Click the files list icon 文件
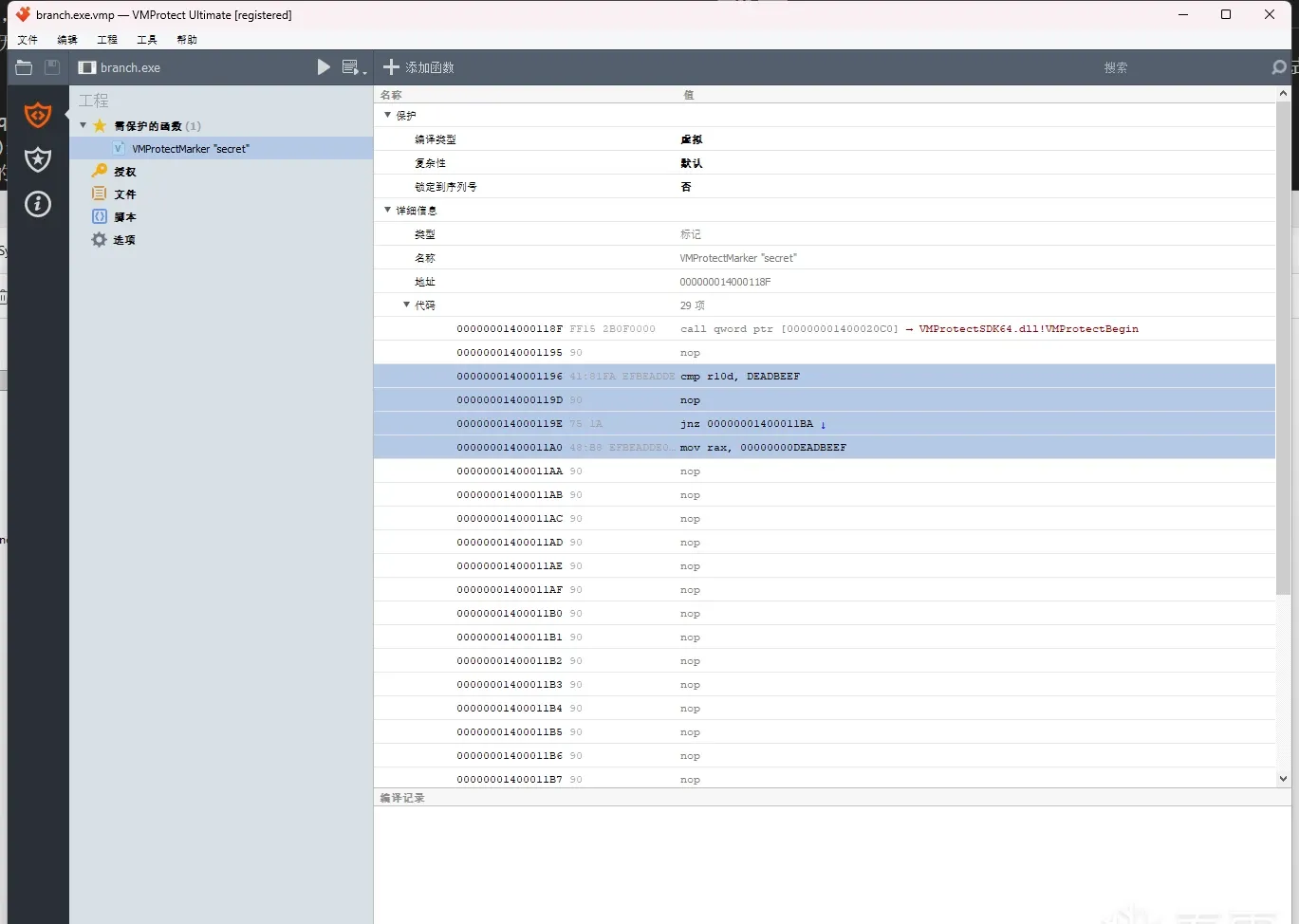This screenshot has height=924, width=1299. (99, 194)
